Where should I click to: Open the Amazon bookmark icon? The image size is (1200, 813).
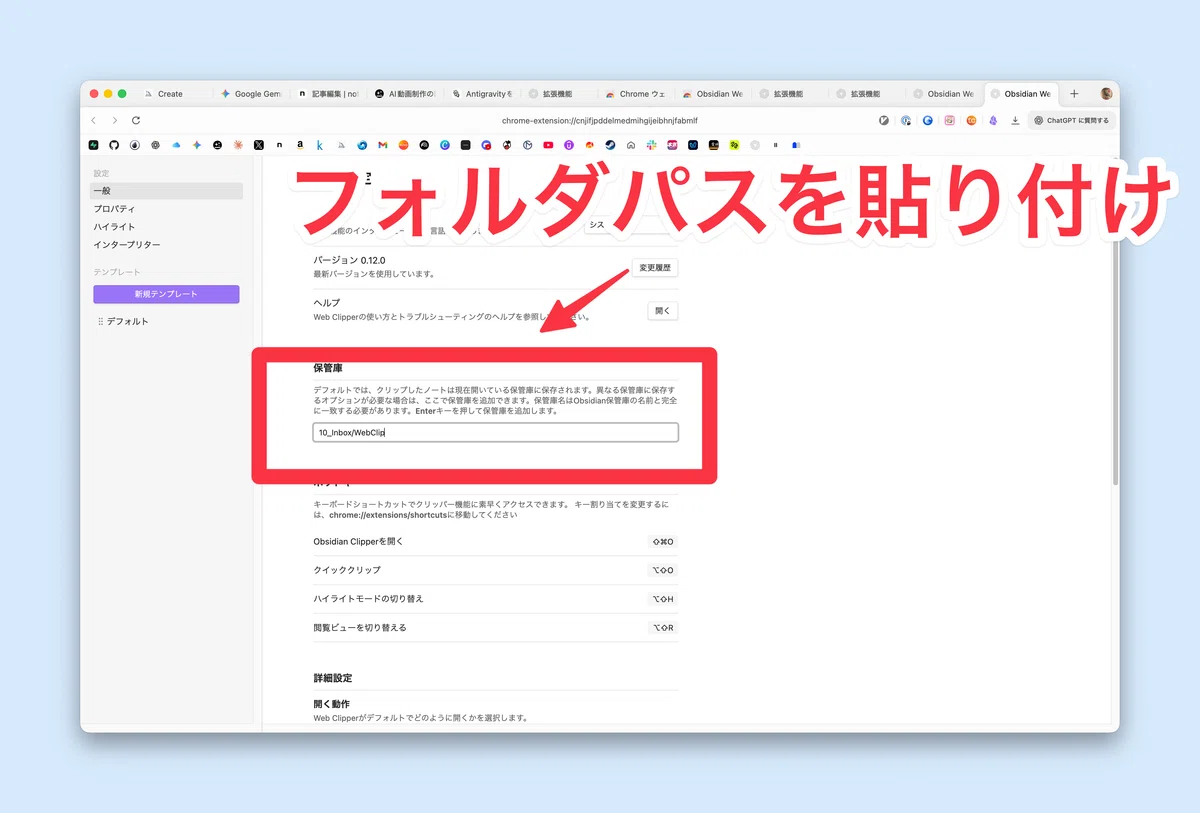300,145
